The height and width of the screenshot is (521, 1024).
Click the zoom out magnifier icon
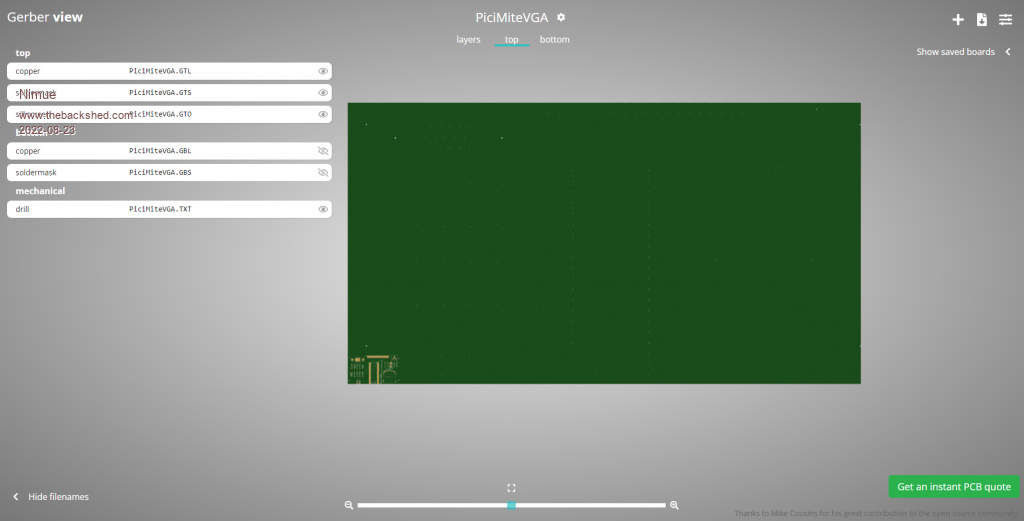(349, 505)
